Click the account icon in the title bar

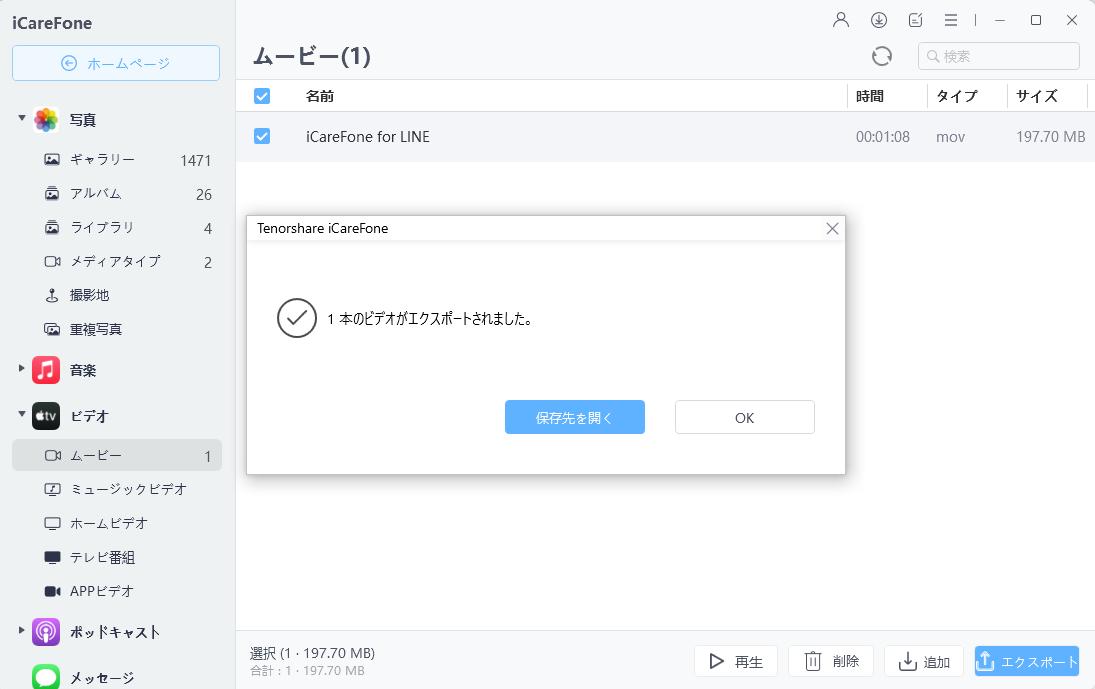840,19
